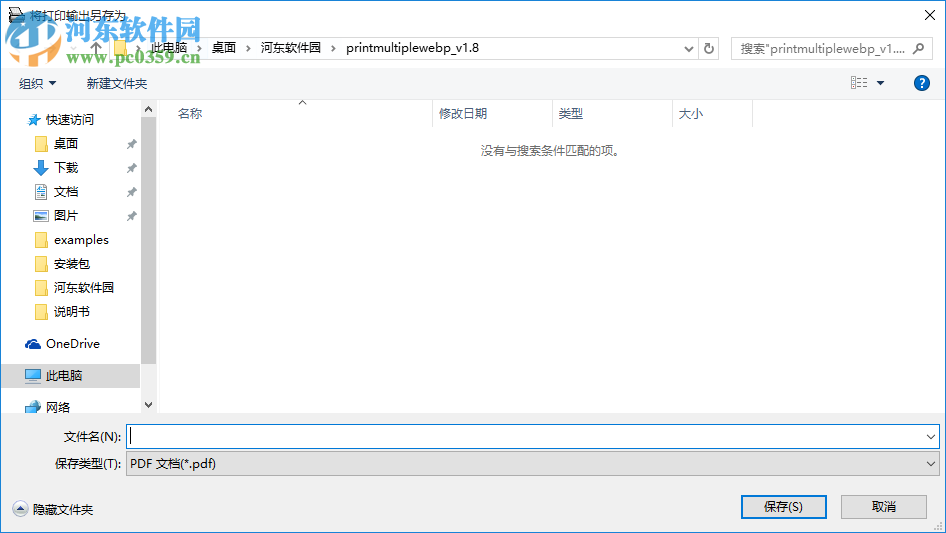Viewport: 946px width, 533px height.
Task: Click the 安装包 folder icon
Action: click(41, 264)
